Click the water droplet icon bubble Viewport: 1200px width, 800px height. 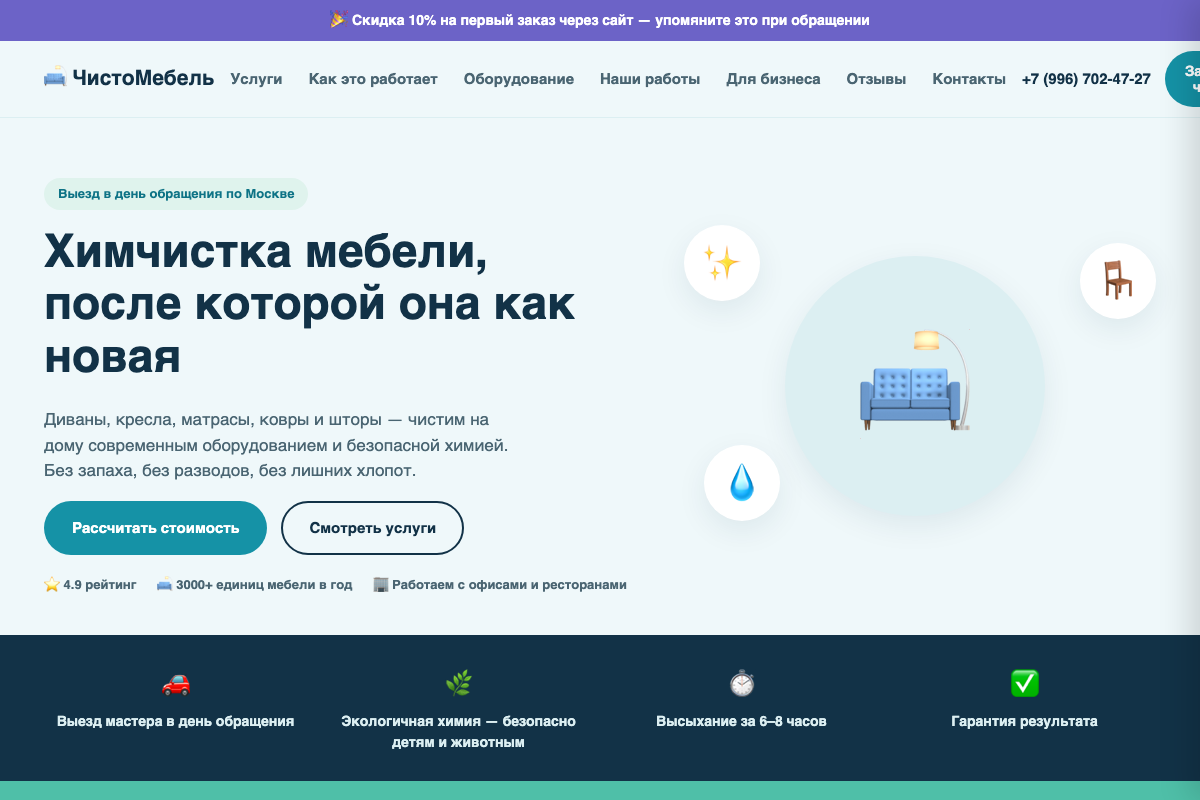pyautogui.click(x=742, y=483)
